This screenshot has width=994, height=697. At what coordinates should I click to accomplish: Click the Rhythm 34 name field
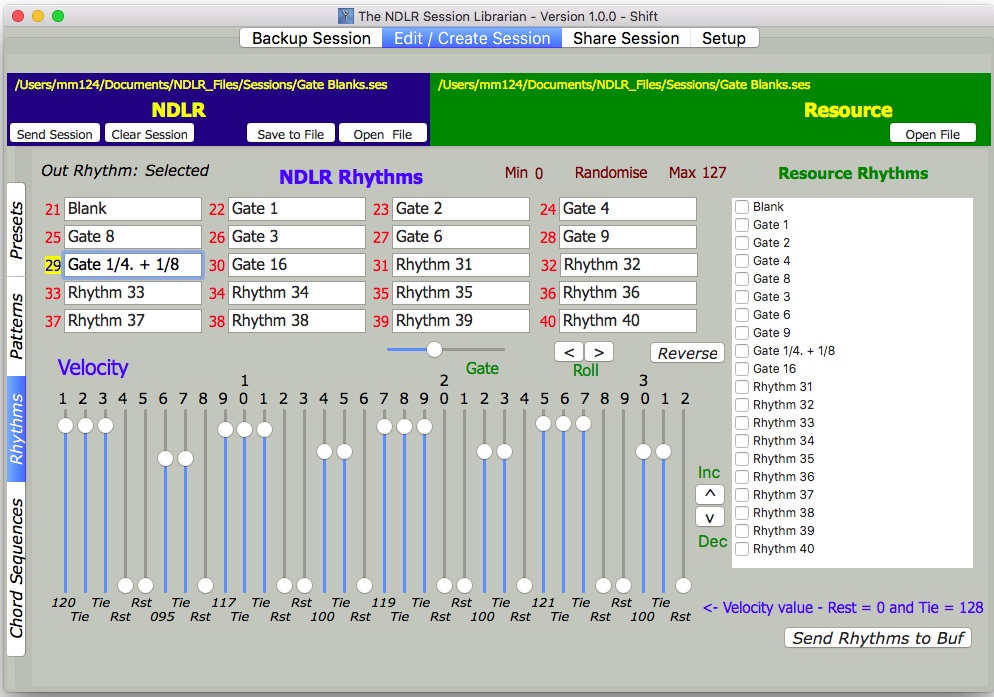click(297, 292)
